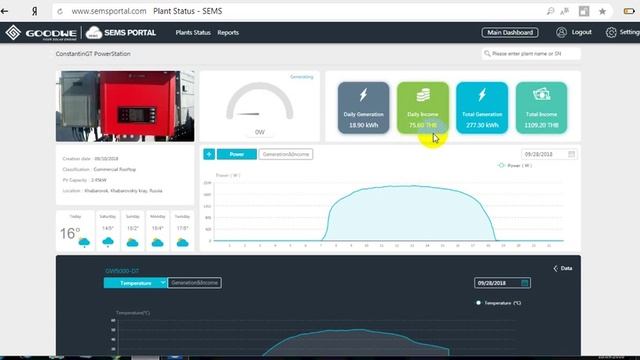
Task: Click Saturday's weather icon
Action: click(108, 242)
